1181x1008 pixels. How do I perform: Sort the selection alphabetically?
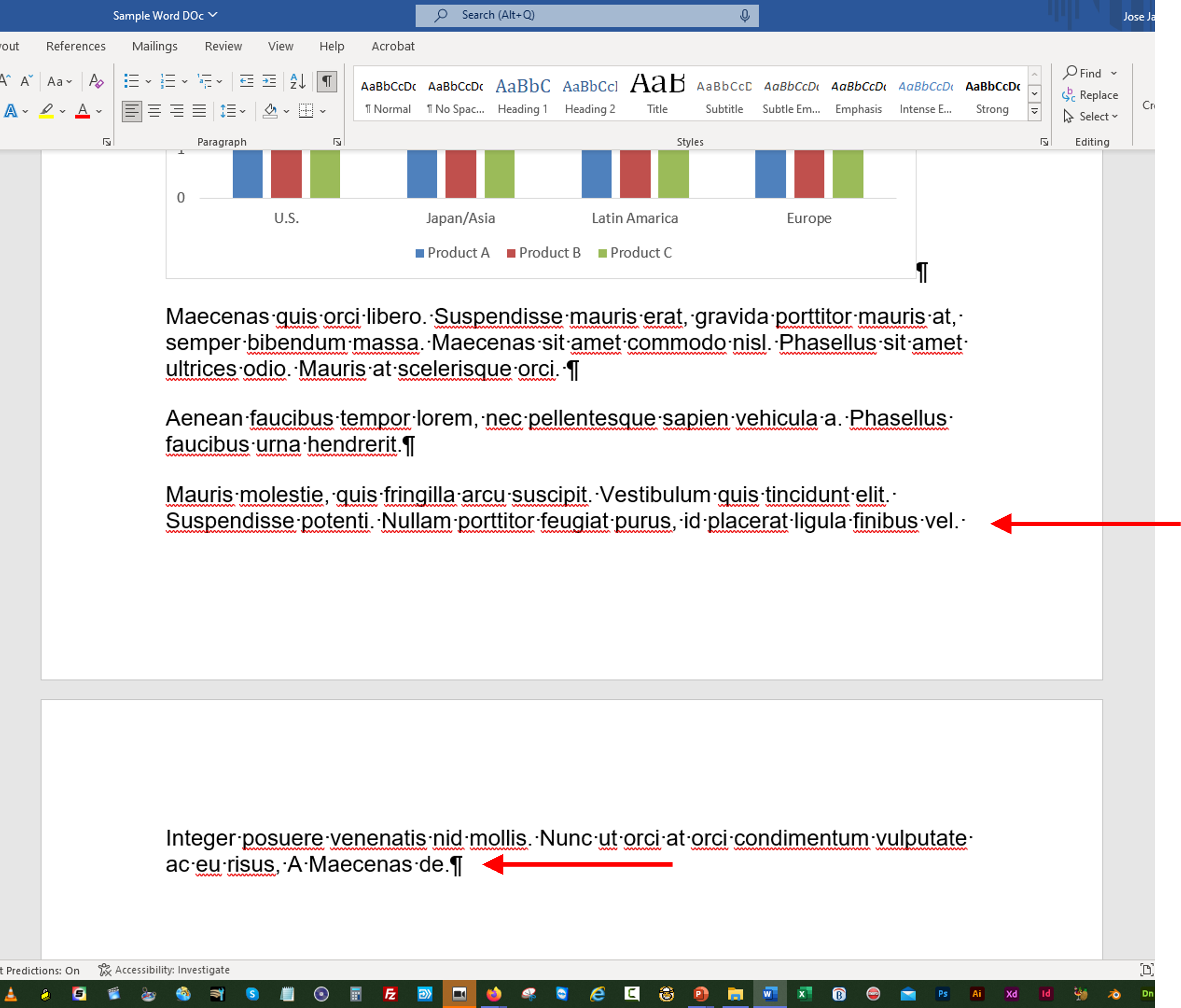(x=298, y=81)
